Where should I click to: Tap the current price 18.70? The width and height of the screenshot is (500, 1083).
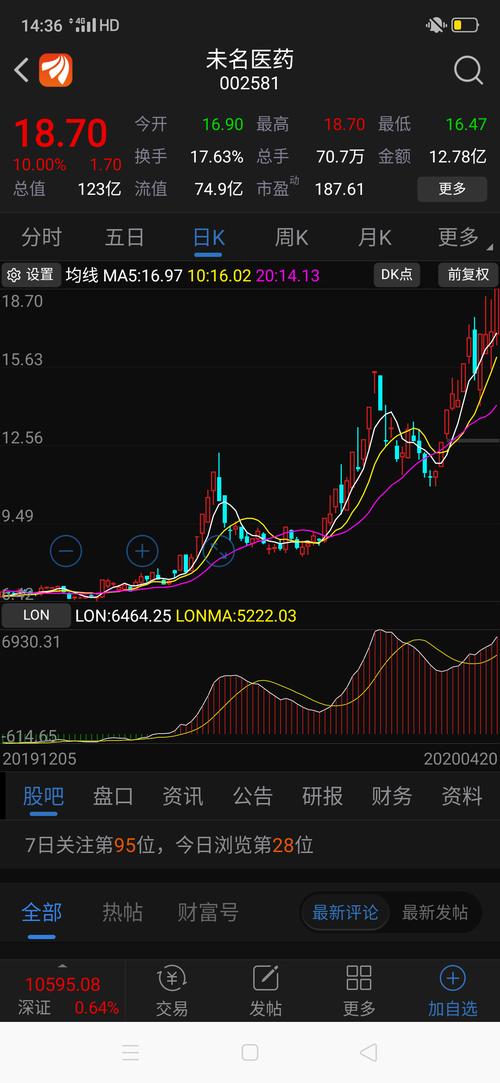click(x=61, y=133)
